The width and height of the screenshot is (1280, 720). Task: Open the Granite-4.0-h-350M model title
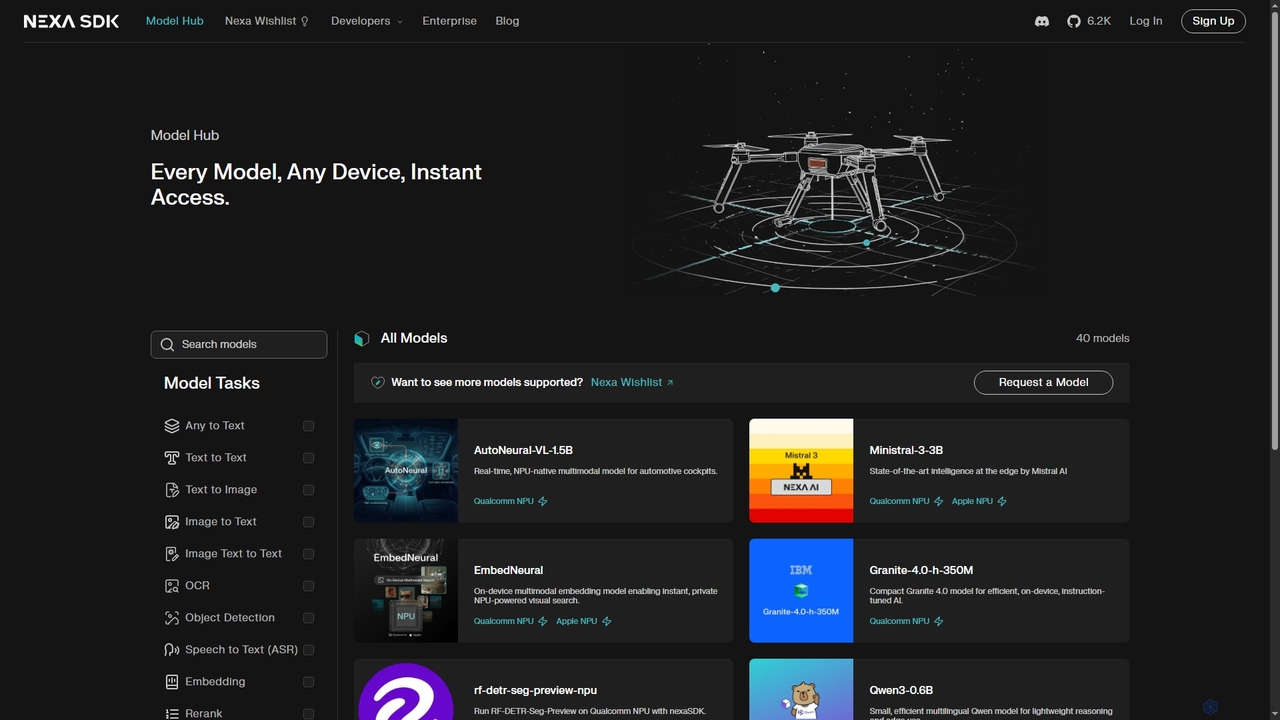[921, 570]
